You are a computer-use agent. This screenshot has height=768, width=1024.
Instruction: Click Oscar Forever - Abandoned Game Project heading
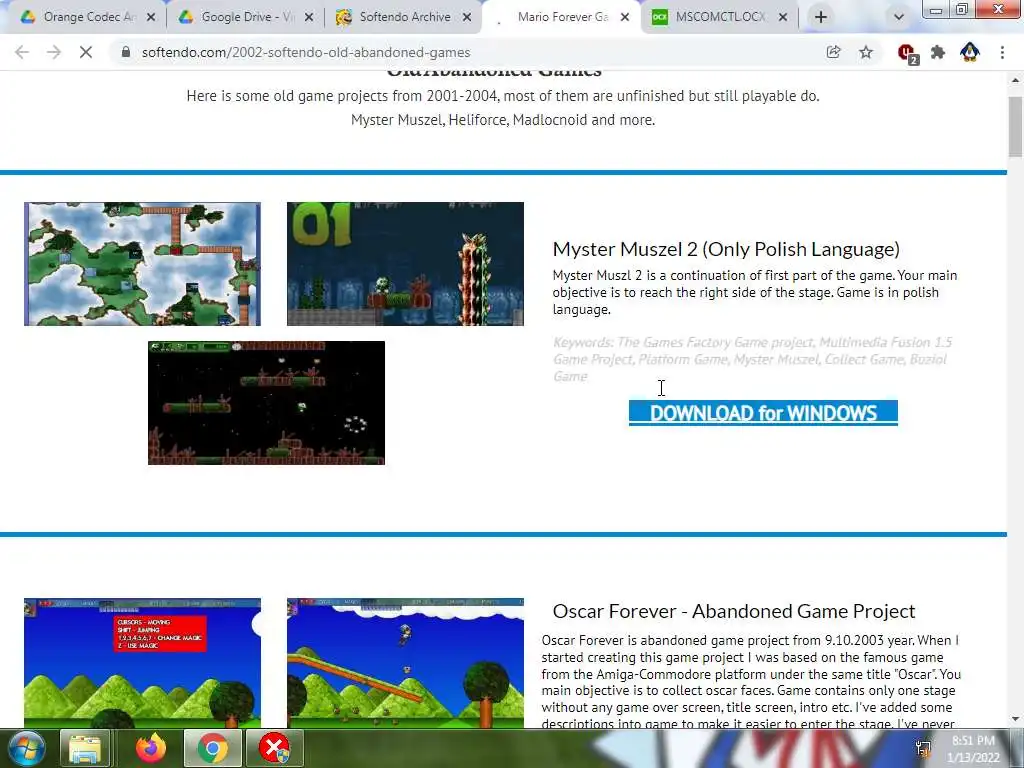pos(734,611)
